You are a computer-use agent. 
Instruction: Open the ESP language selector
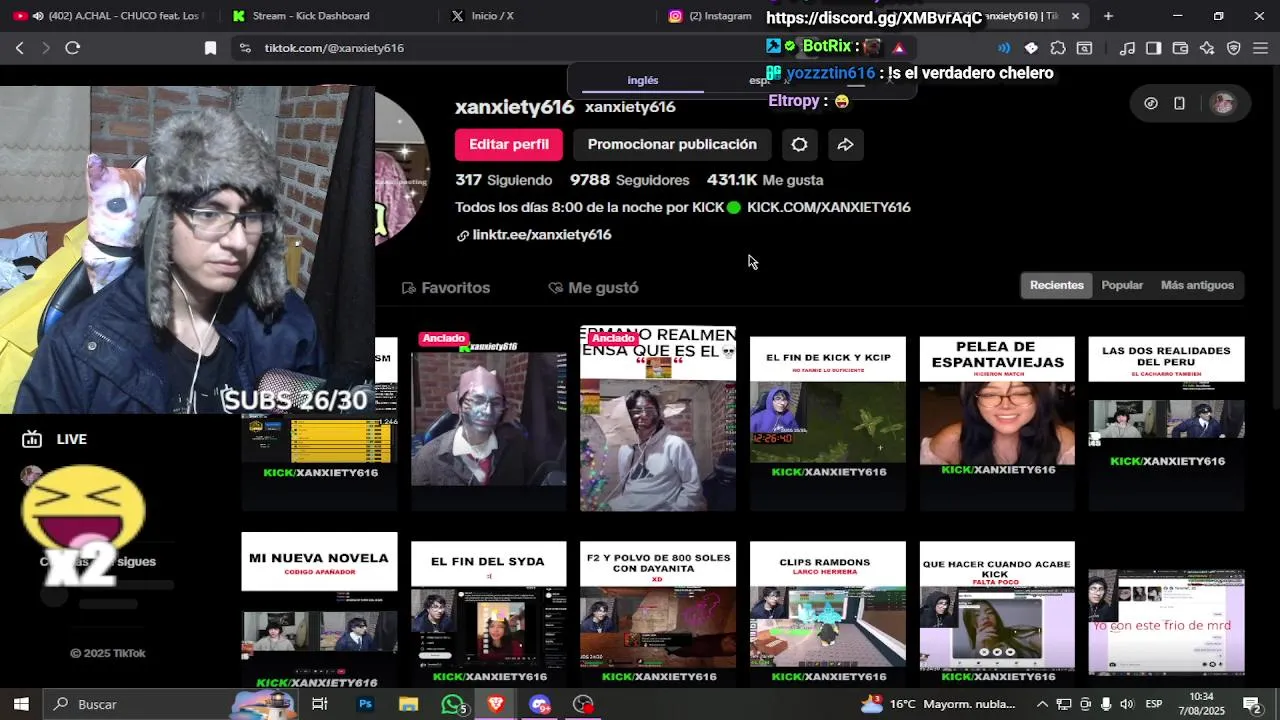tap(1153, 704)
